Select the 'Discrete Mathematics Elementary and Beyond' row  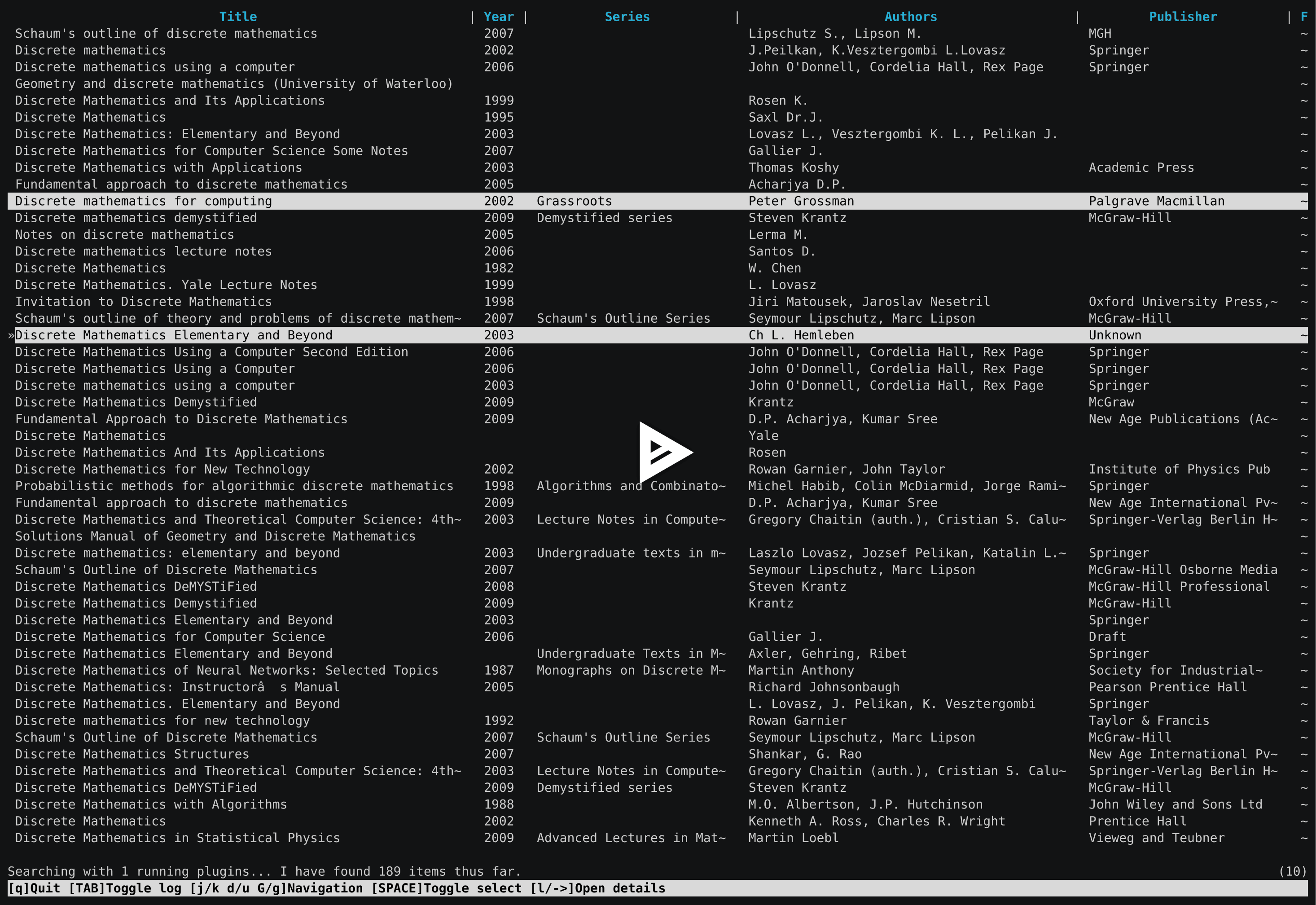pyautogui.click(x=174, y=335)
